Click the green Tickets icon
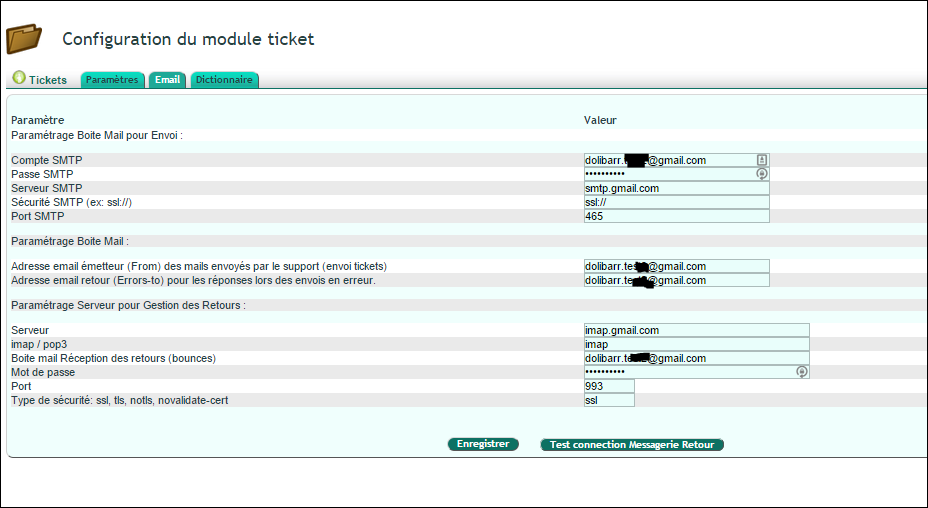The height and width of the screenshot is (508, 928). pyautogui.click(x=19, y=78)
